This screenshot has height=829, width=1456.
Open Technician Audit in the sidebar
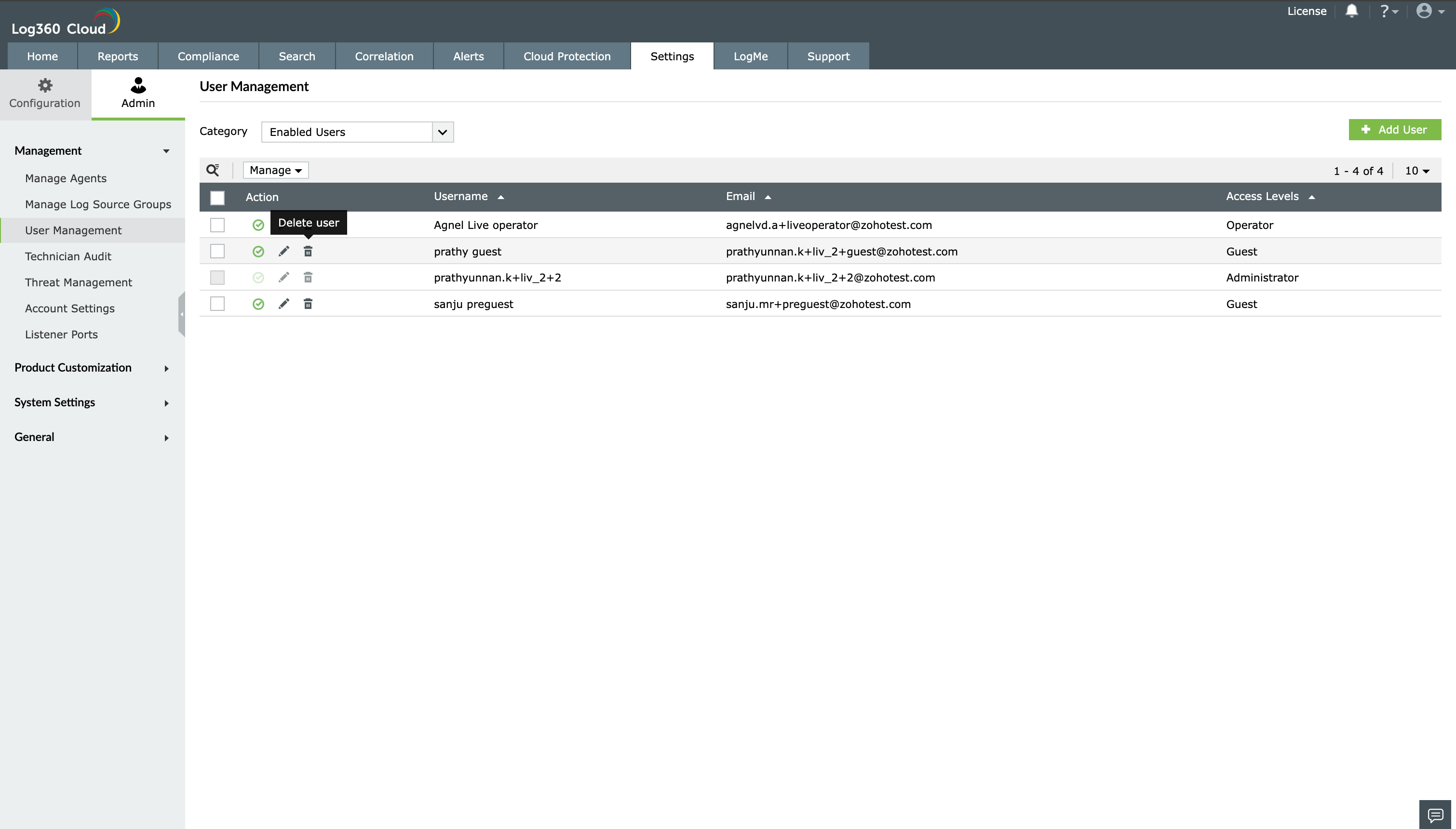[x=68, y=256]
